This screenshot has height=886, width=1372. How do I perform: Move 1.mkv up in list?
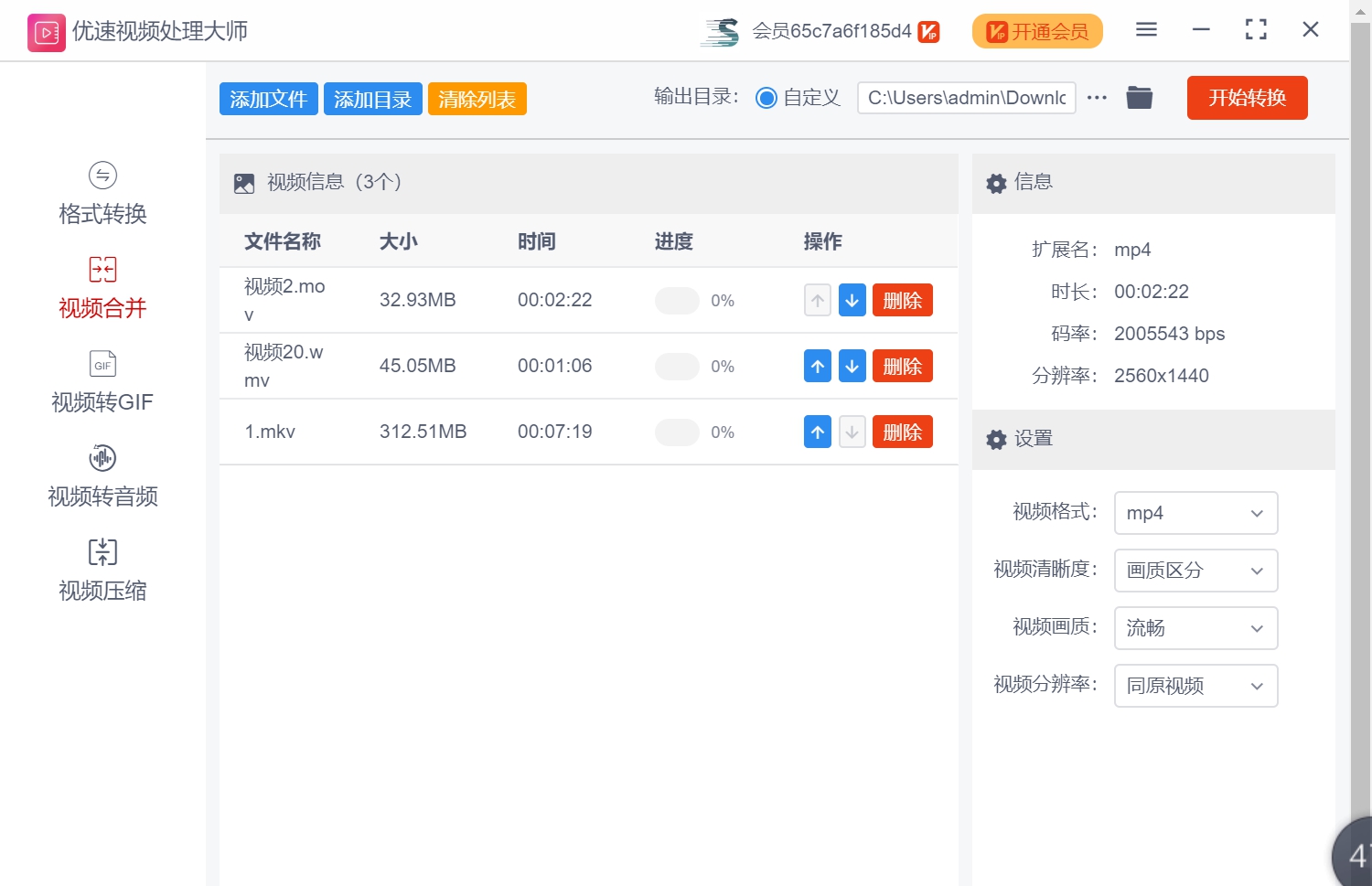[818, 432]
